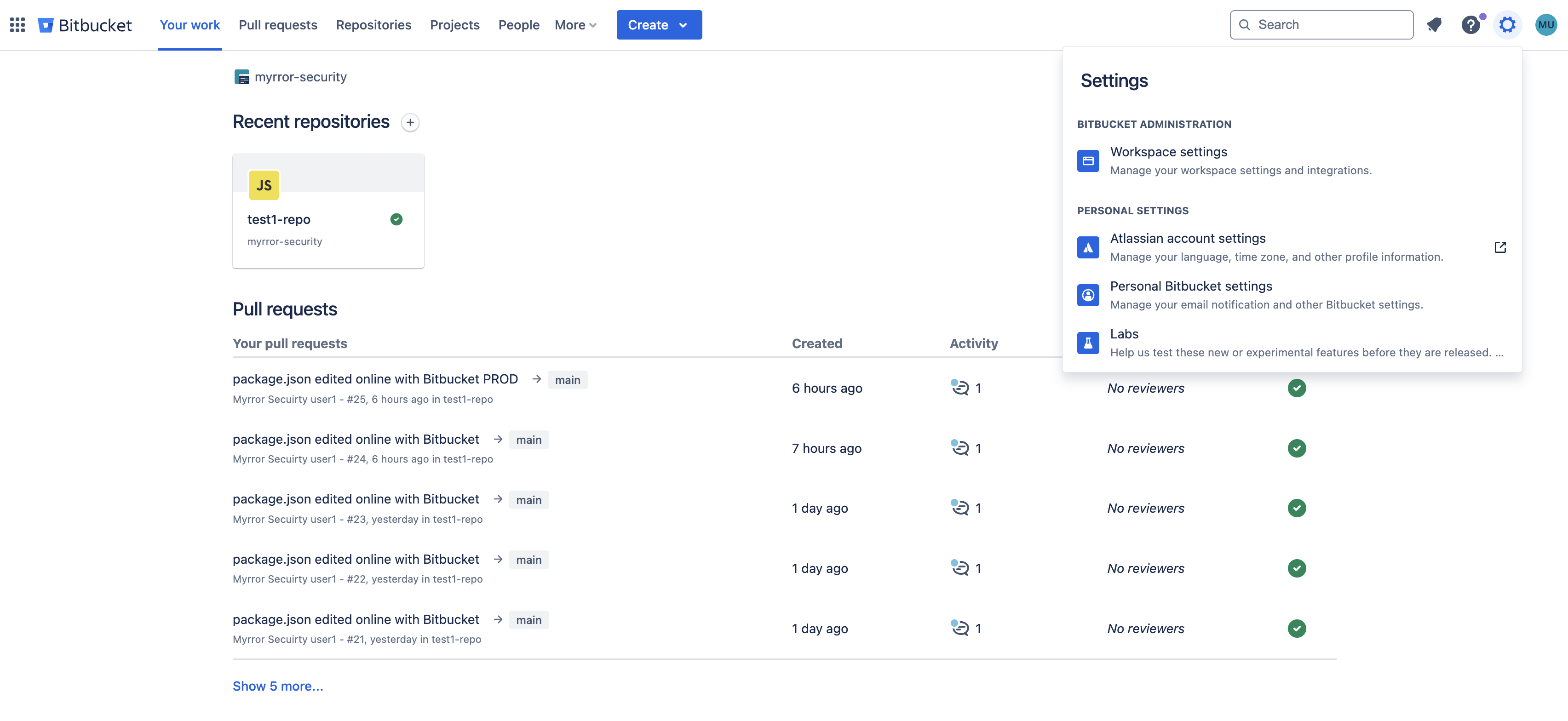Click the Labs flask icon
The image size is (1568, 721).
pos(1088,343)
